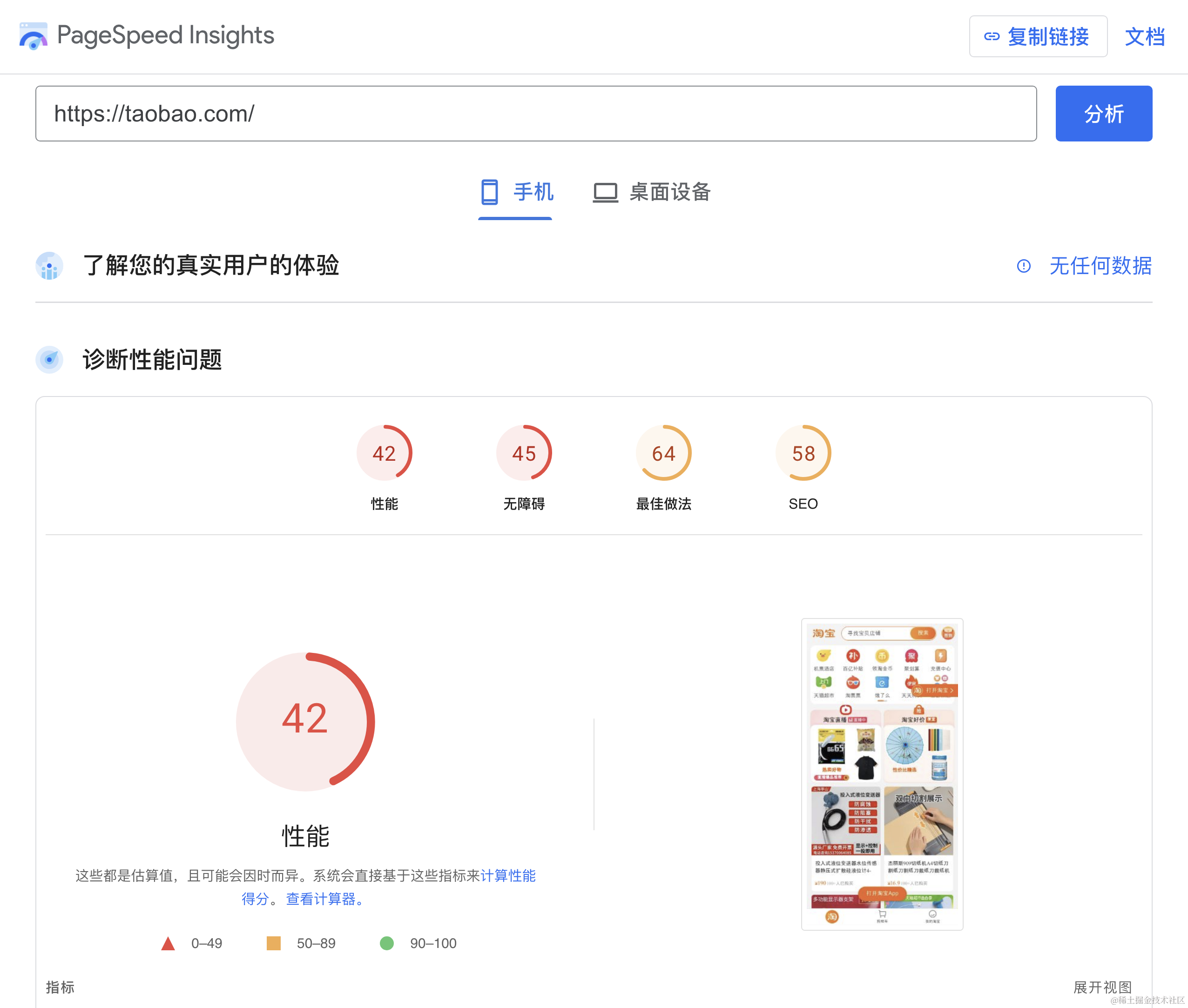The width and height of the screenshot is (1188, 1008).
Task: Click the large 42 performance gauge
Action: pyautogui.click(x=305, y=721)
